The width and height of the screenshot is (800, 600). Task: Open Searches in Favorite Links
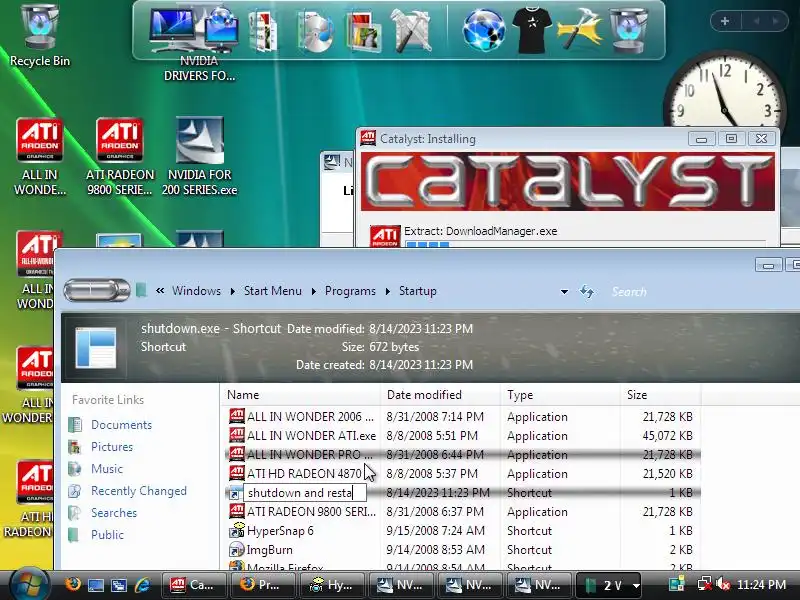[x=114, y=513]
